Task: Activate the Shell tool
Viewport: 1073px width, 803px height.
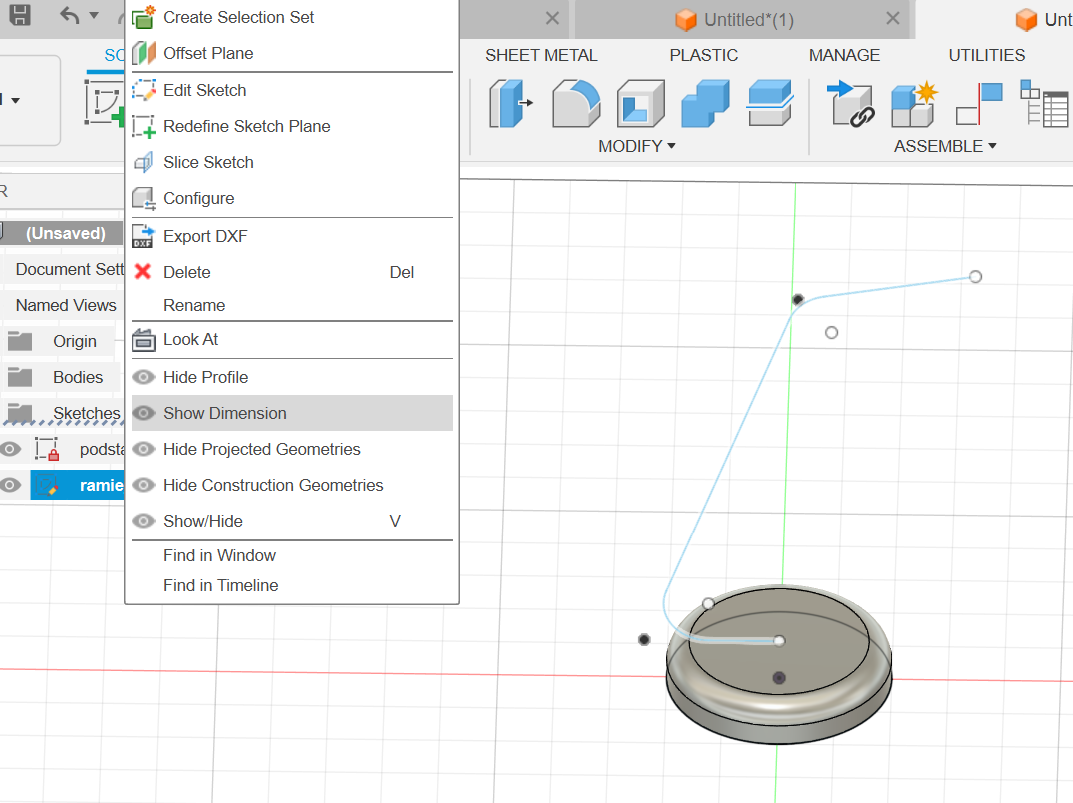Action: 640,104
